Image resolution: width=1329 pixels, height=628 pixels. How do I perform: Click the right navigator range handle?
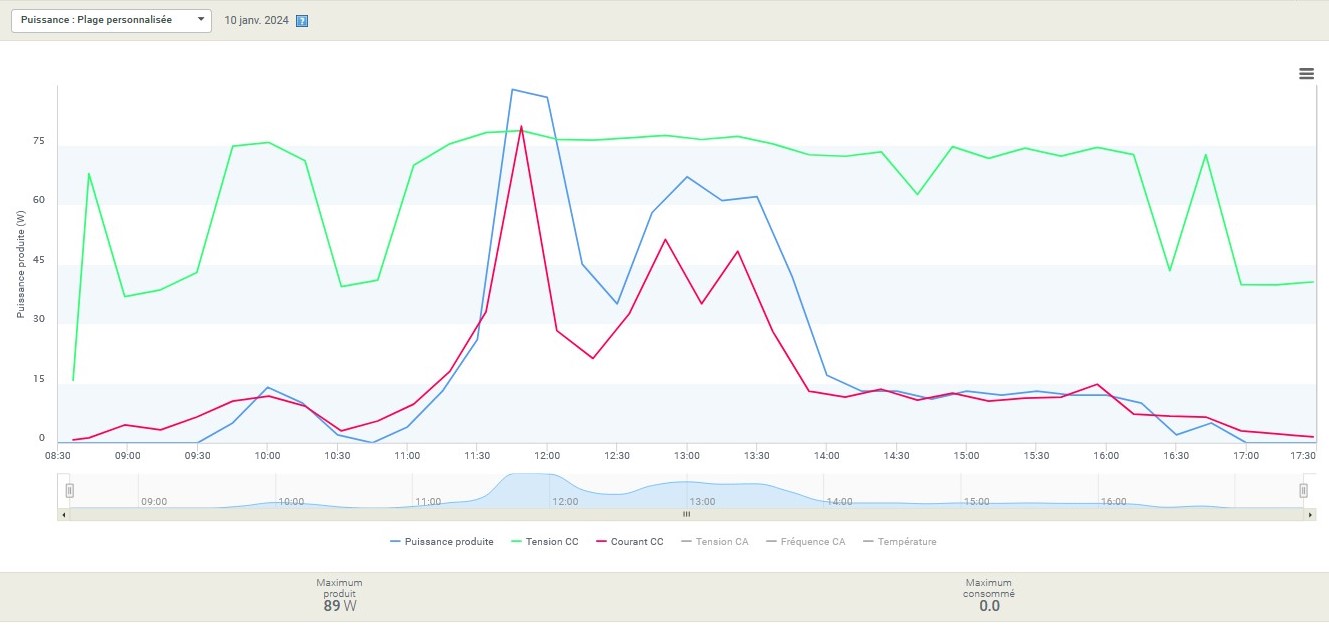pos(1303,490)
